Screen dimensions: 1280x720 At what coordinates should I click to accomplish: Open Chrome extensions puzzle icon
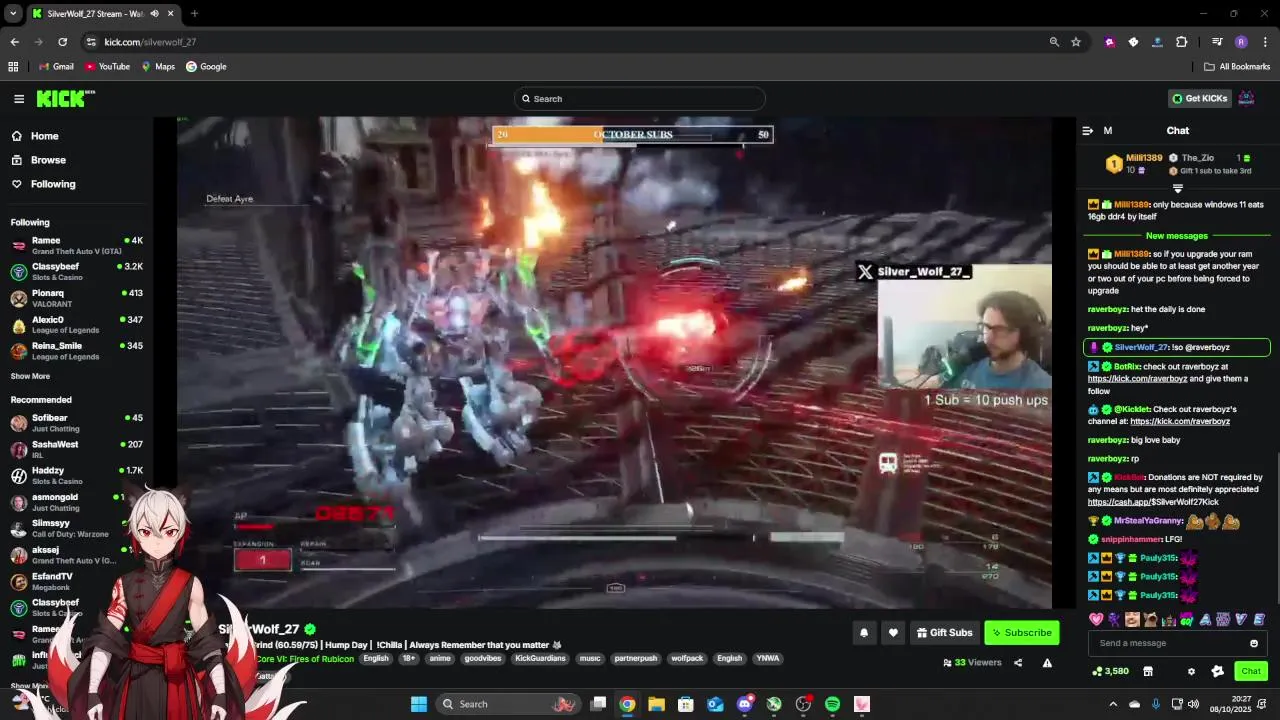tap(1181, 42)
